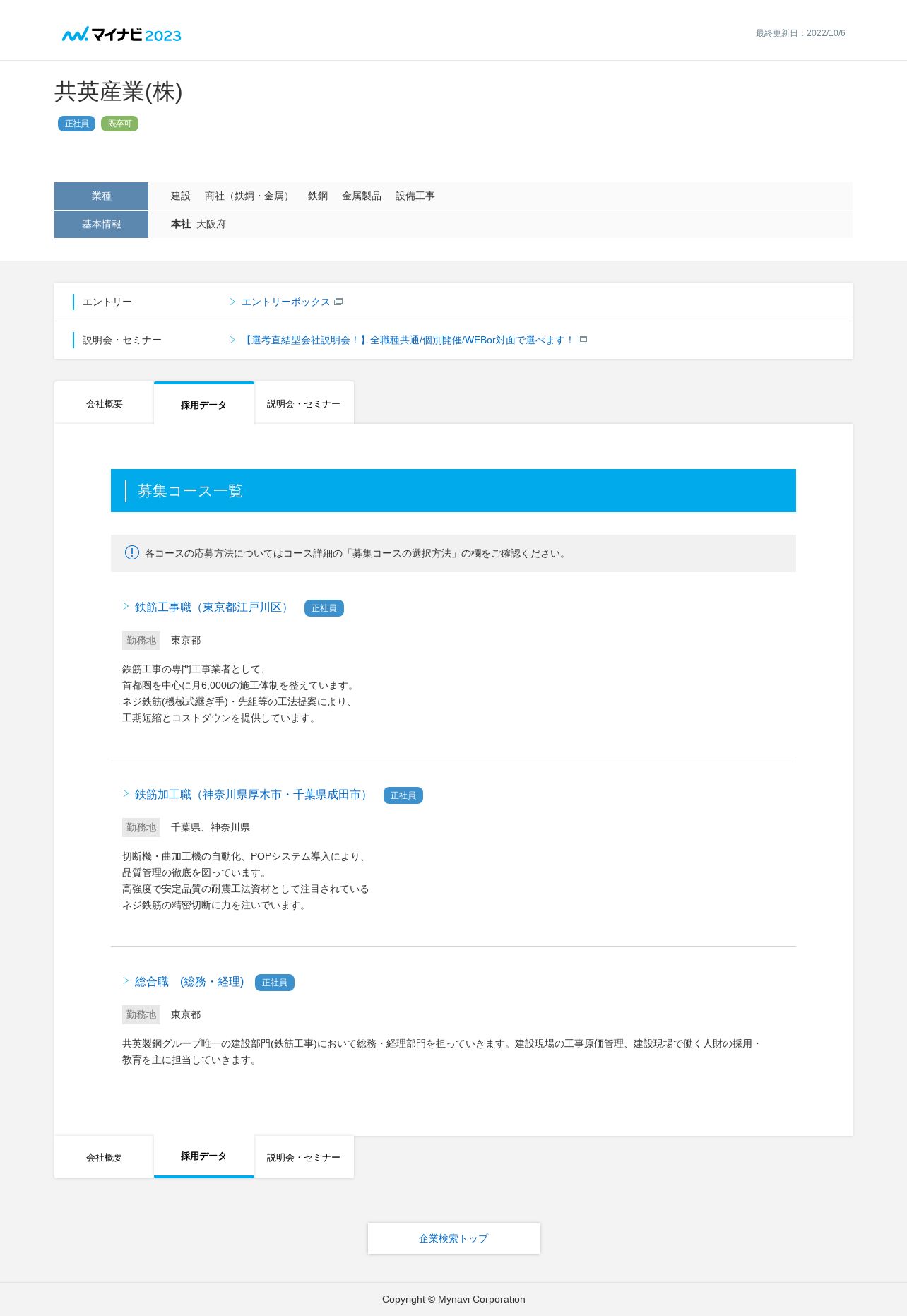The height and width of the screenshot is (1316, 907).
Task: Open 選考直結型会社説明会 seminar link
Action: pyautogui.click(x=408, y=340)
